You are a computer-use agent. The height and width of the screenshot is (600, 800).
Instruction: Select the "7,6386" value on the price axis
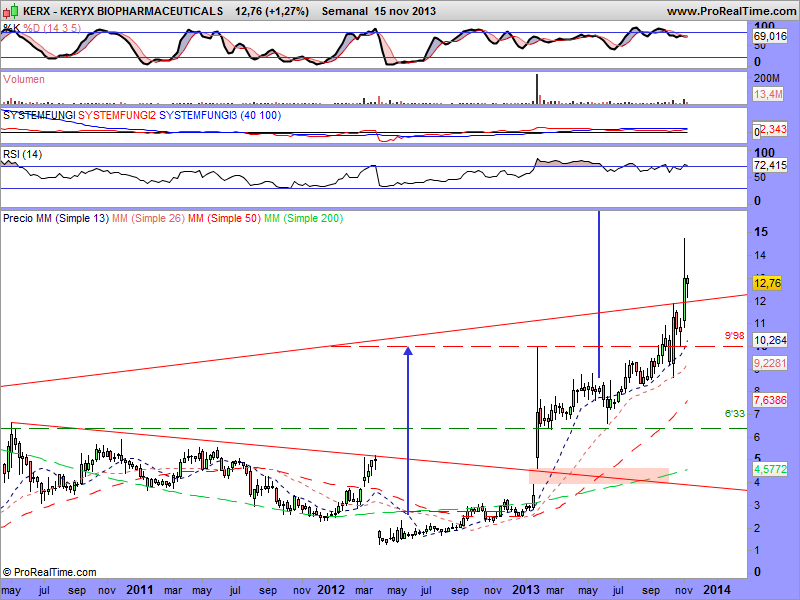point(770,399)
